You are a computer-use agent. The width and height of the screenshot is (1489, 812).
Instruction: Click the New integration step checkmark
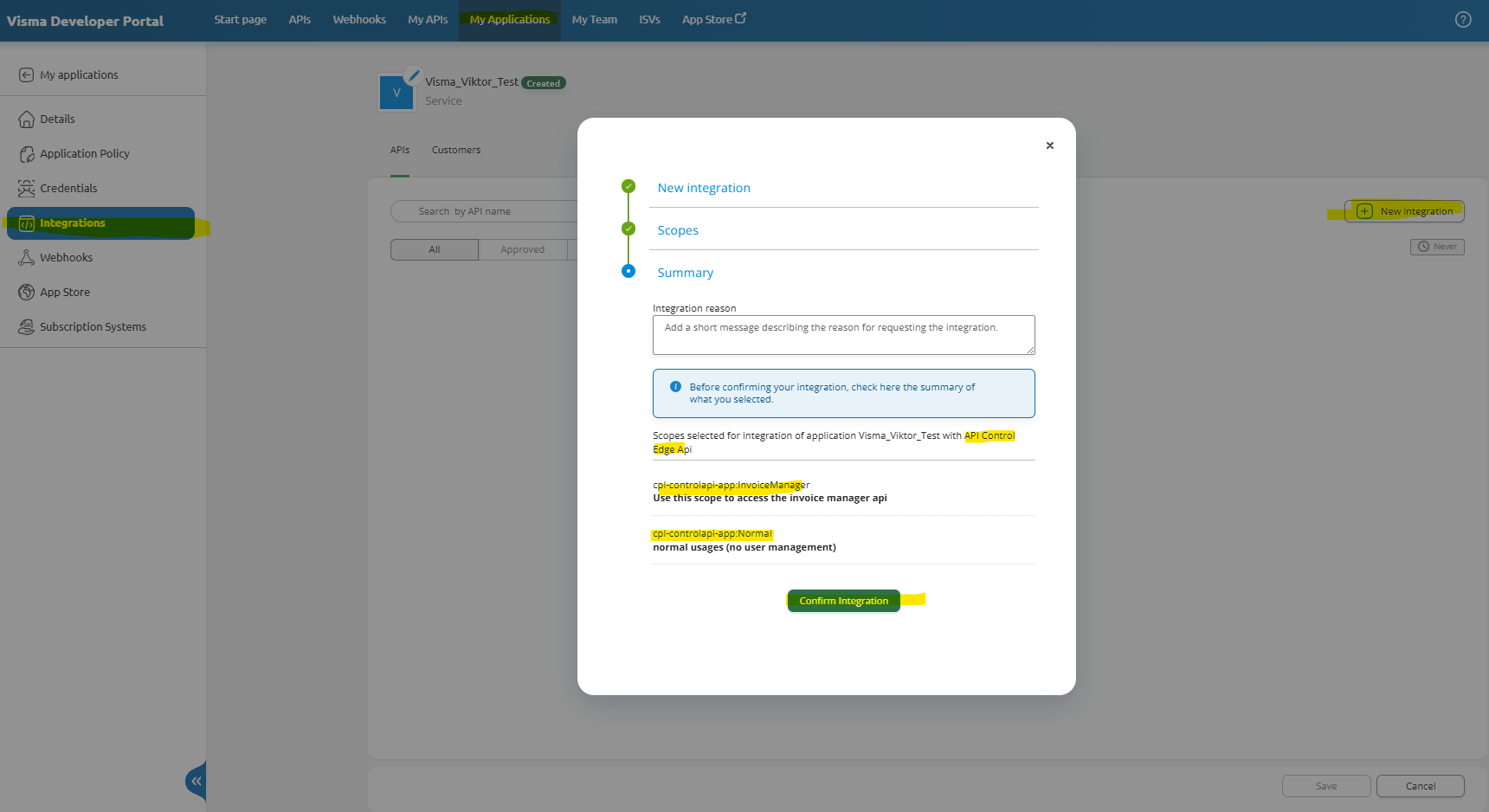[628, 186]
